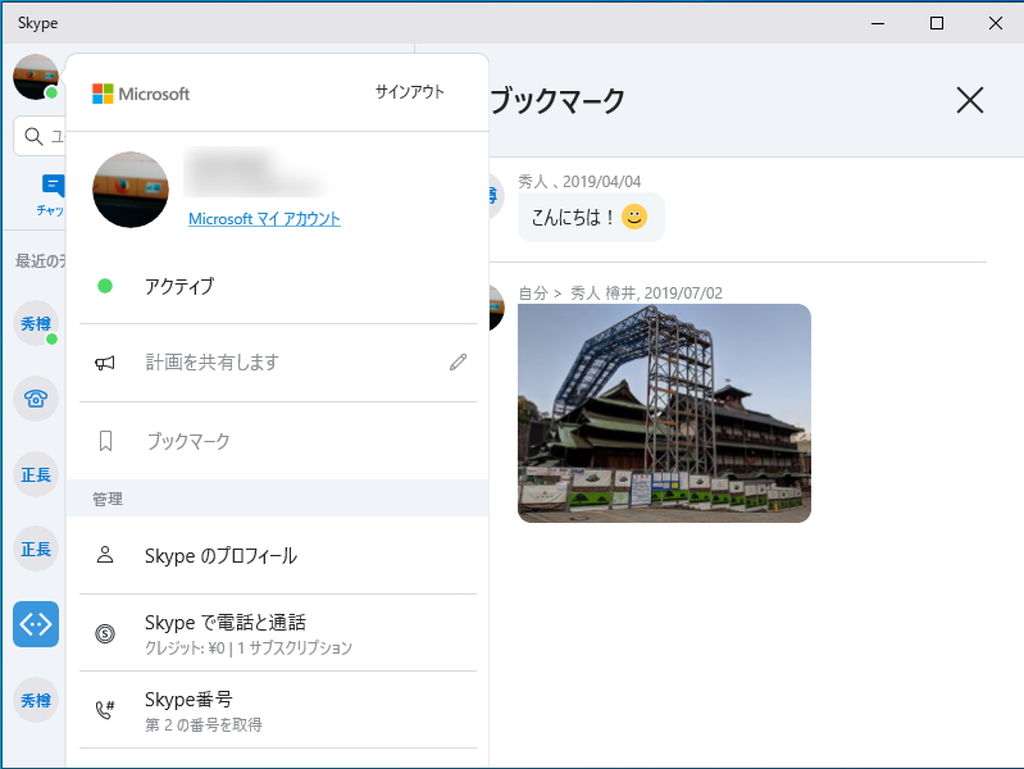Open the bots angle-brackets icon in sidebar

36,624
